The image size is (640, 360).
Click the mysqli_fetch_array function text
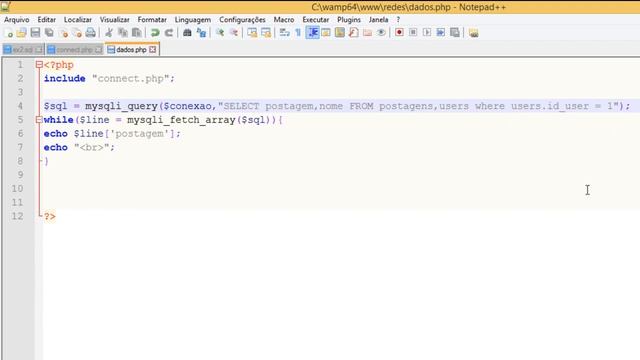coord(181,120)
